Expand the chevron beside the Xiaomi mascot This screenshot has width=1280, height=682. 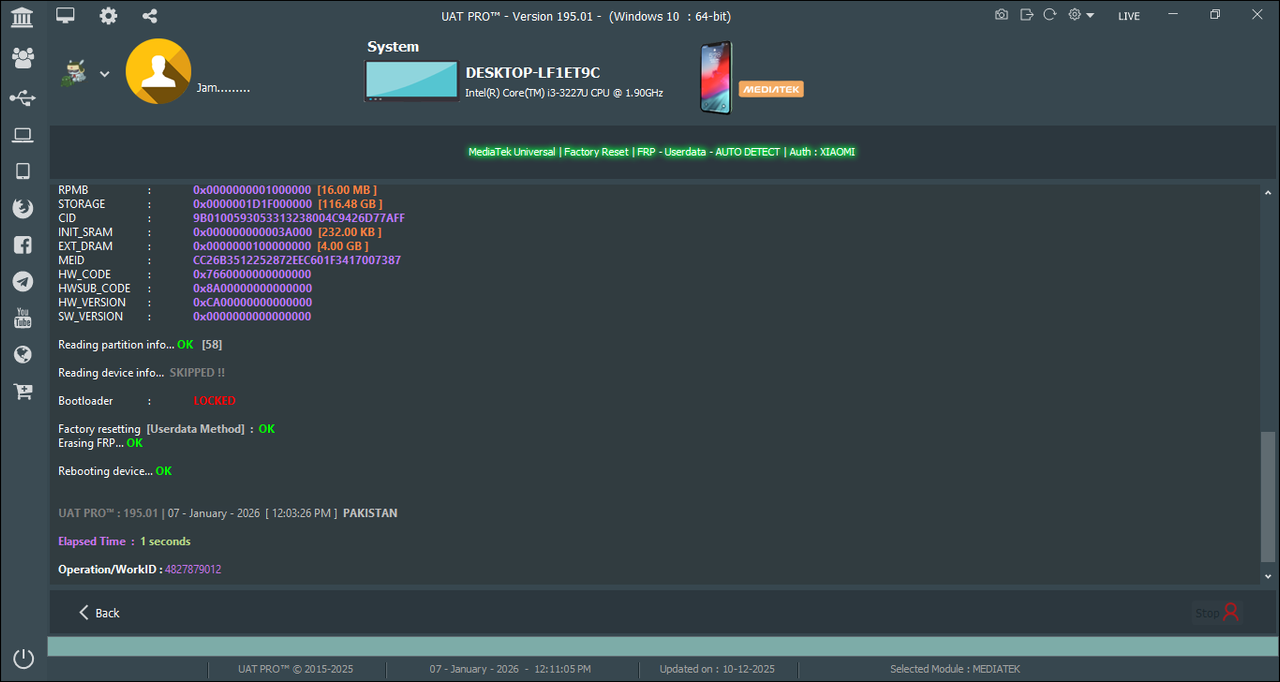point(104,74)
